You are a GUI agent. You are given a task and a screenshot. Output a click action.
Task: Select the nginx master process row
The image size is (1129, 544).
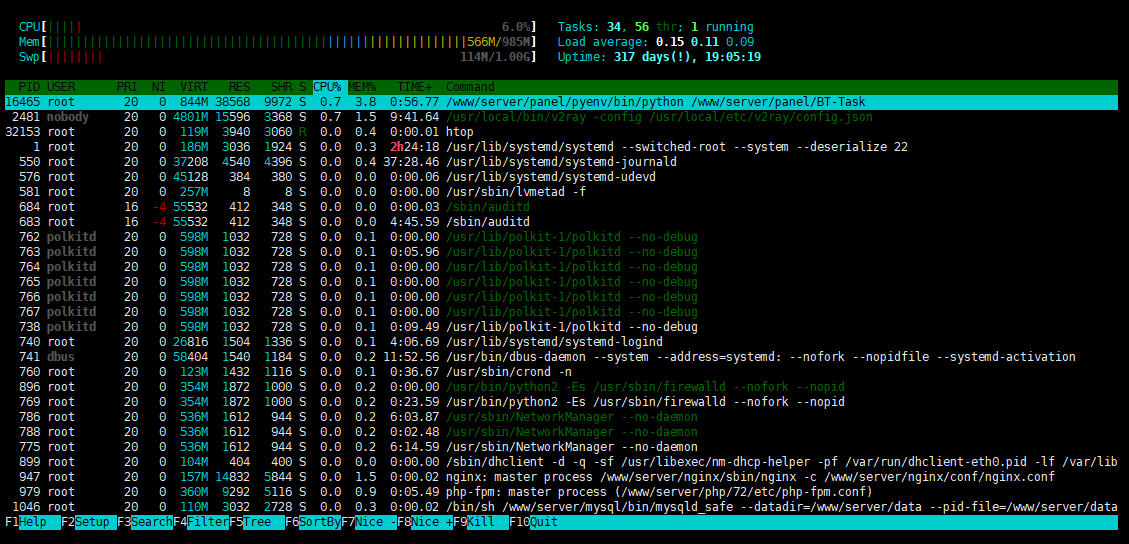click(x=562, y=476)
